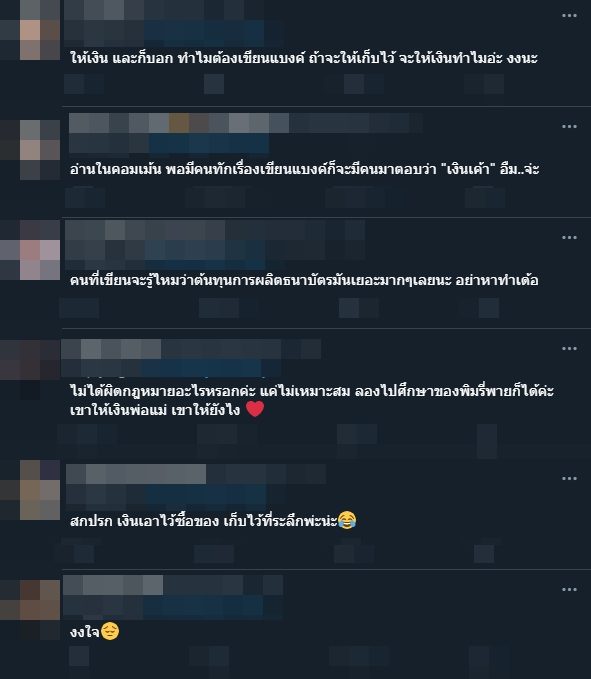
Task: Click the laughing-crying emoji in the สกปรก tweet
Action: 347,520
